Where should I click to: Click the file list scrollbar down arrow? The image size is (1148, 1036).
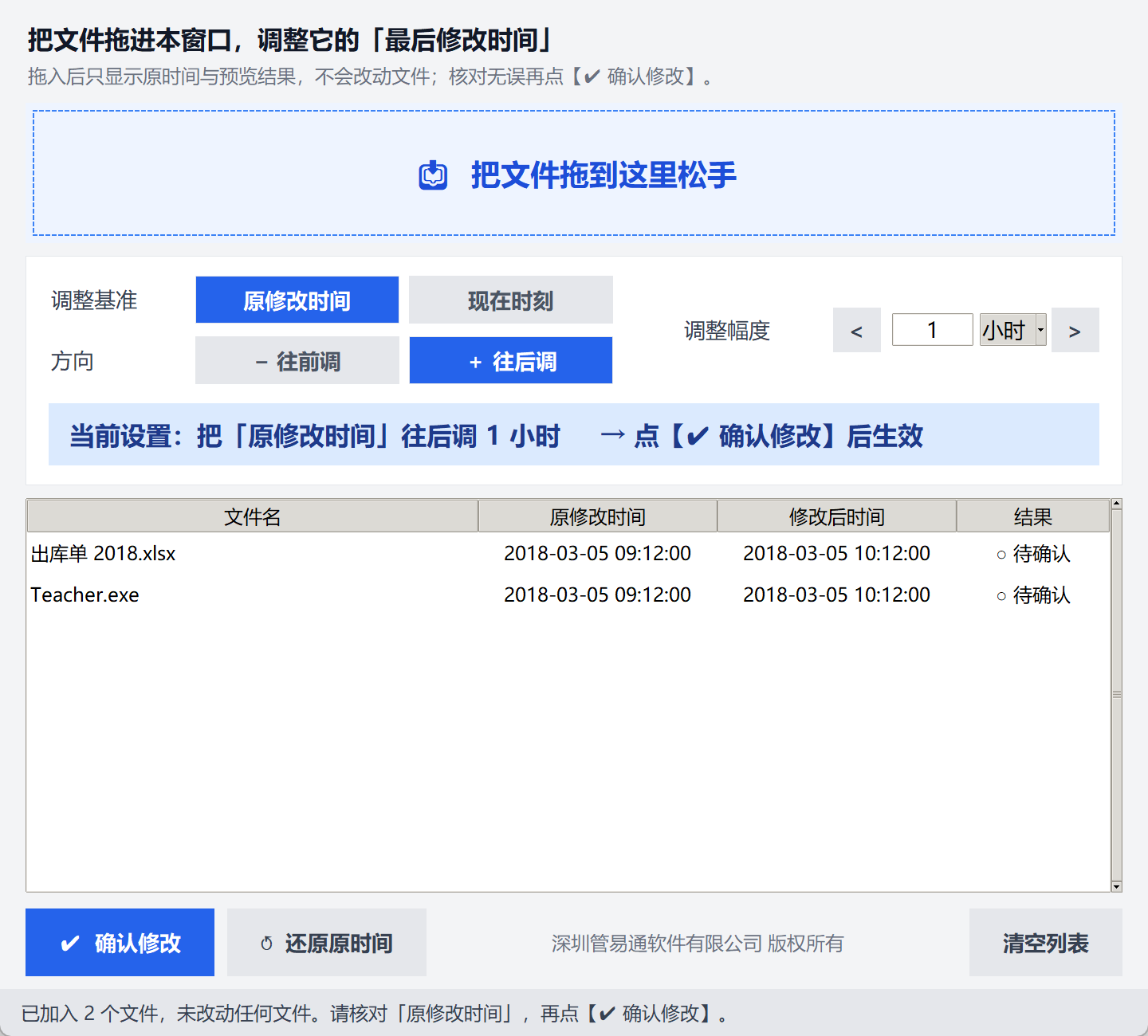(1117, 886)
